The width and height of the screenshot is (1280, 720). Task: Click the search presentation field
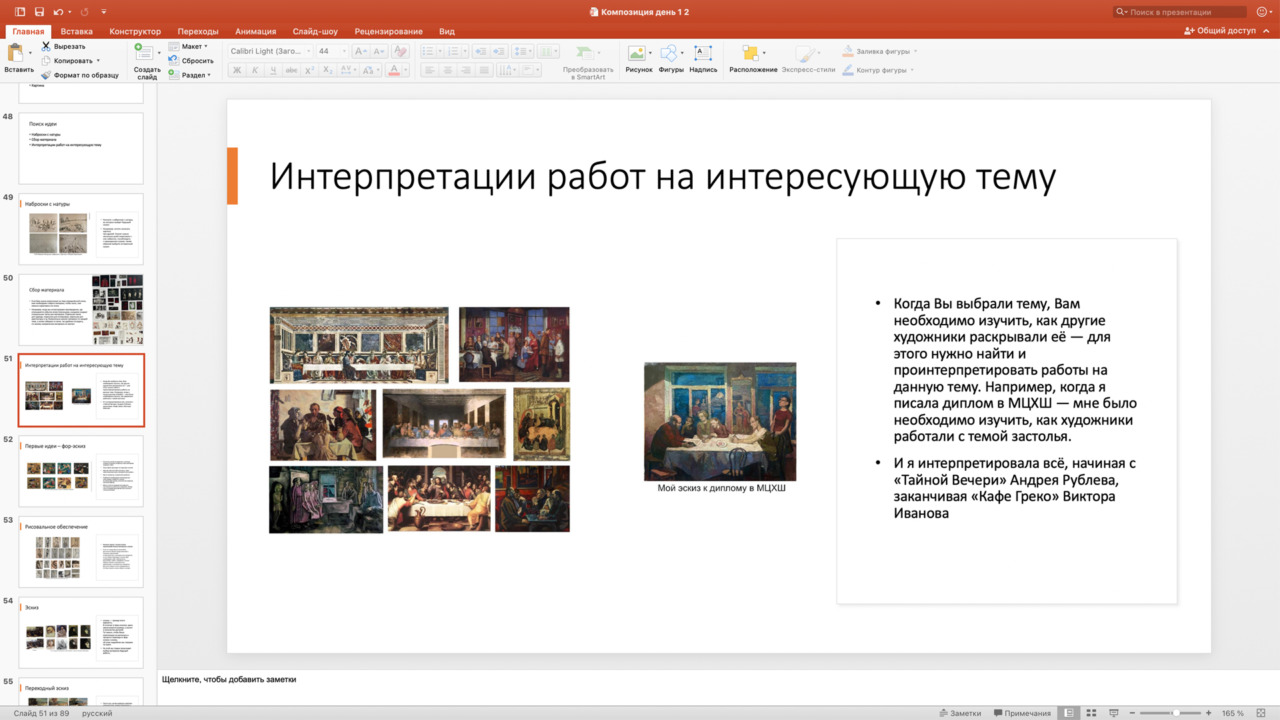tap(1180, 12)
